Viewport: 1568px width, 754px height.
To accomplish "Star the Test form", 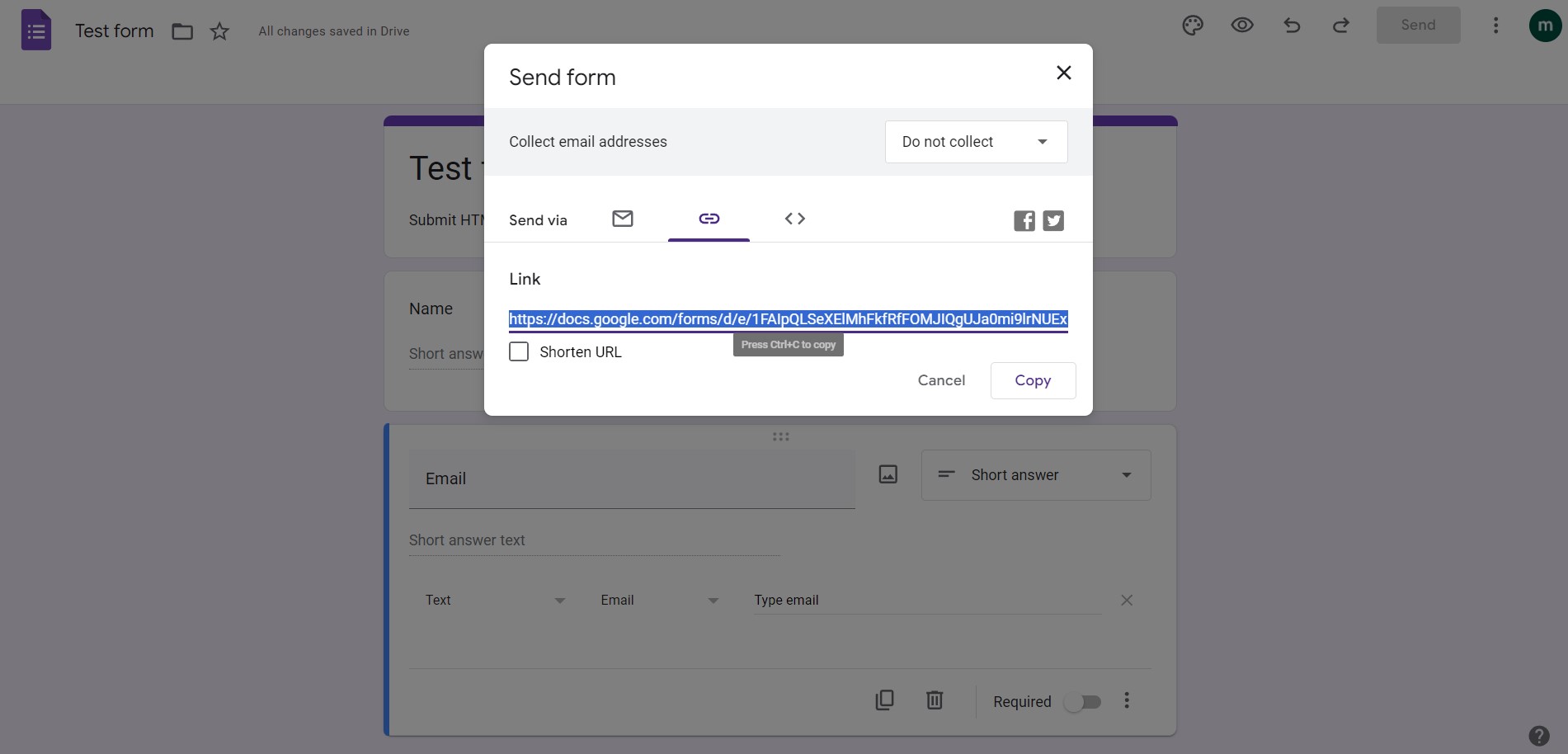I will click(x=219, y=31).
